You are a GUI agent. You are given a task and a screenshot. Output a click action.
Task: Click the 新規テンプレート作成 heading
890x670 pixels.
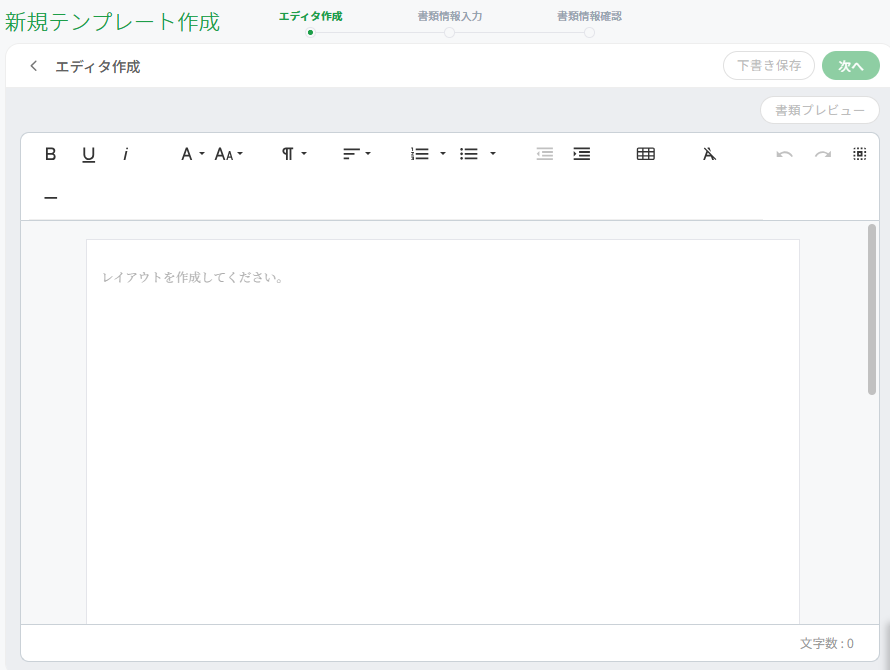(112, 22)
